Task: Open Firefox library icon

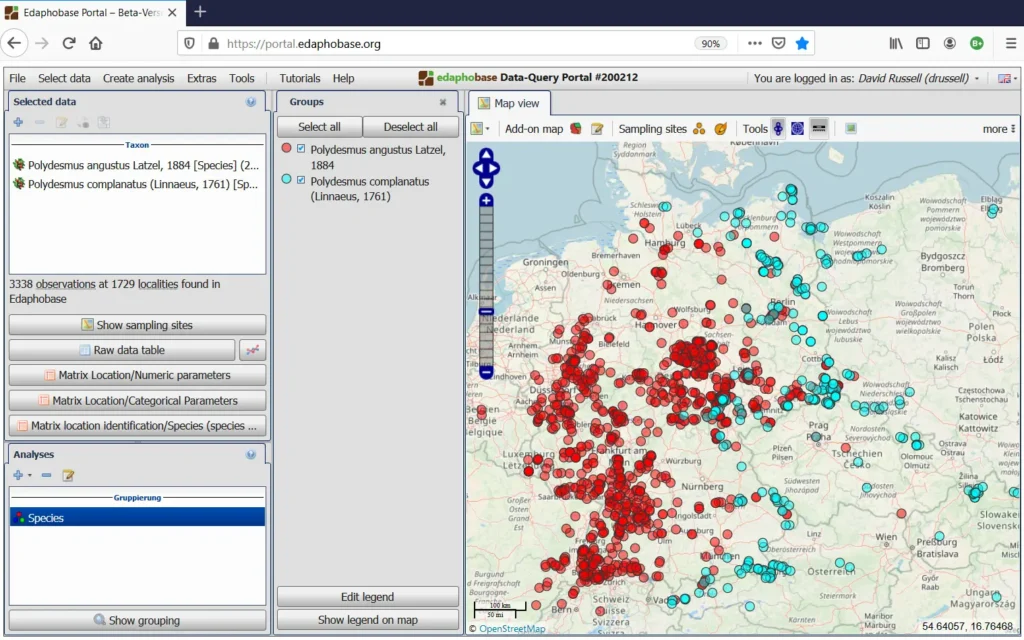Action: (895, 43)
